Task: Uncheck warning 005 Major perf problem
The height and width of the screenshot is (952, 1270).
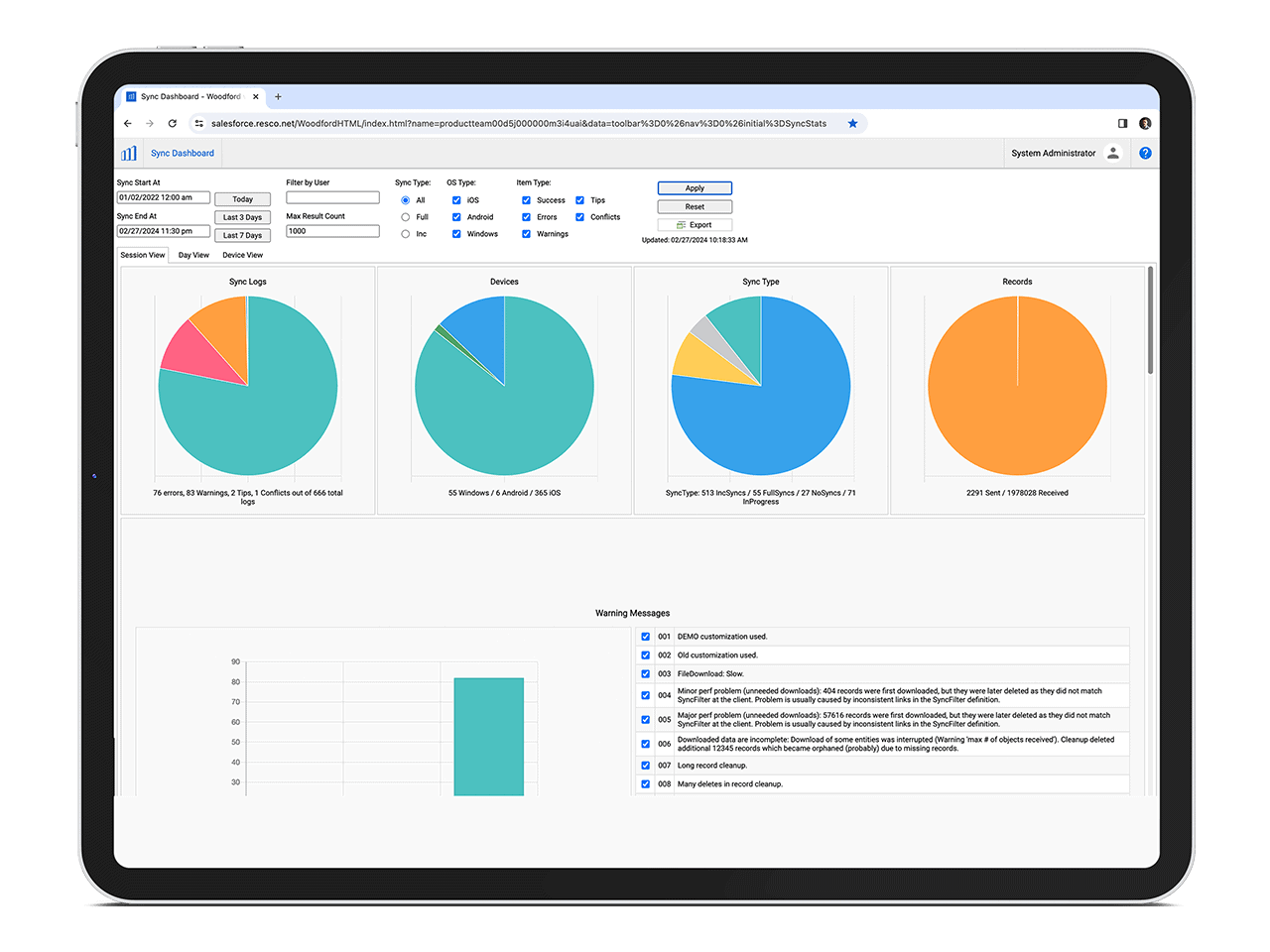Action: pos(645,720)
